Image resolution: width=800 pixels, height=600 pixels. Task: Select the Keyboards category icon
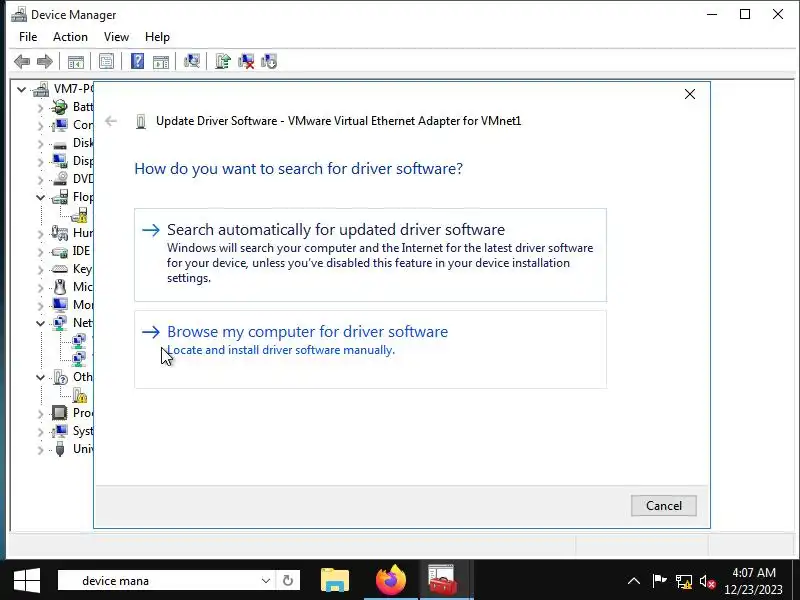click(x=60, y=269)
